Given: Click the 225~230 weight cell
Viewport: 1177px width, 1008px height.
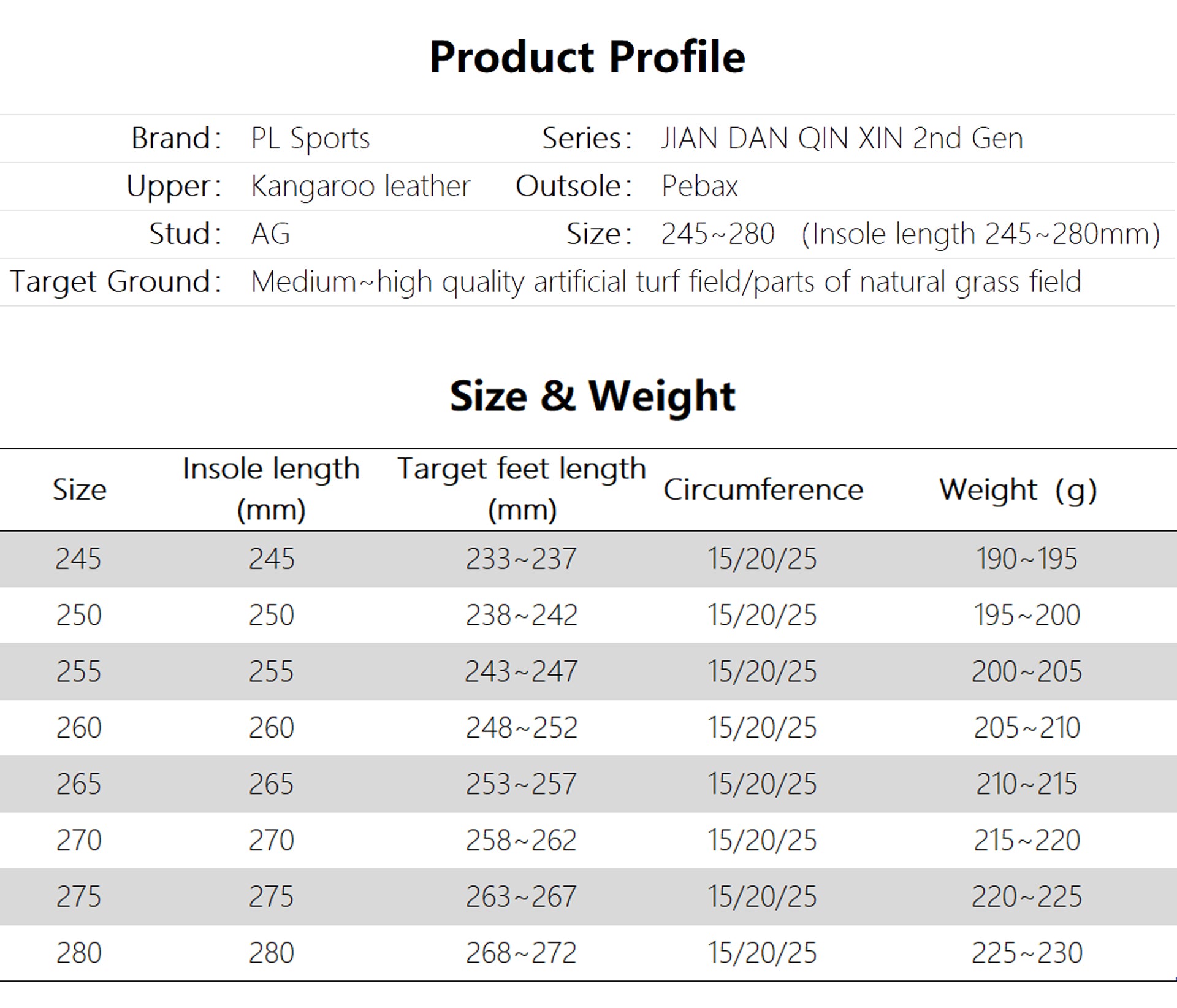Looking at the screenshot, I should pos(1027,953).
